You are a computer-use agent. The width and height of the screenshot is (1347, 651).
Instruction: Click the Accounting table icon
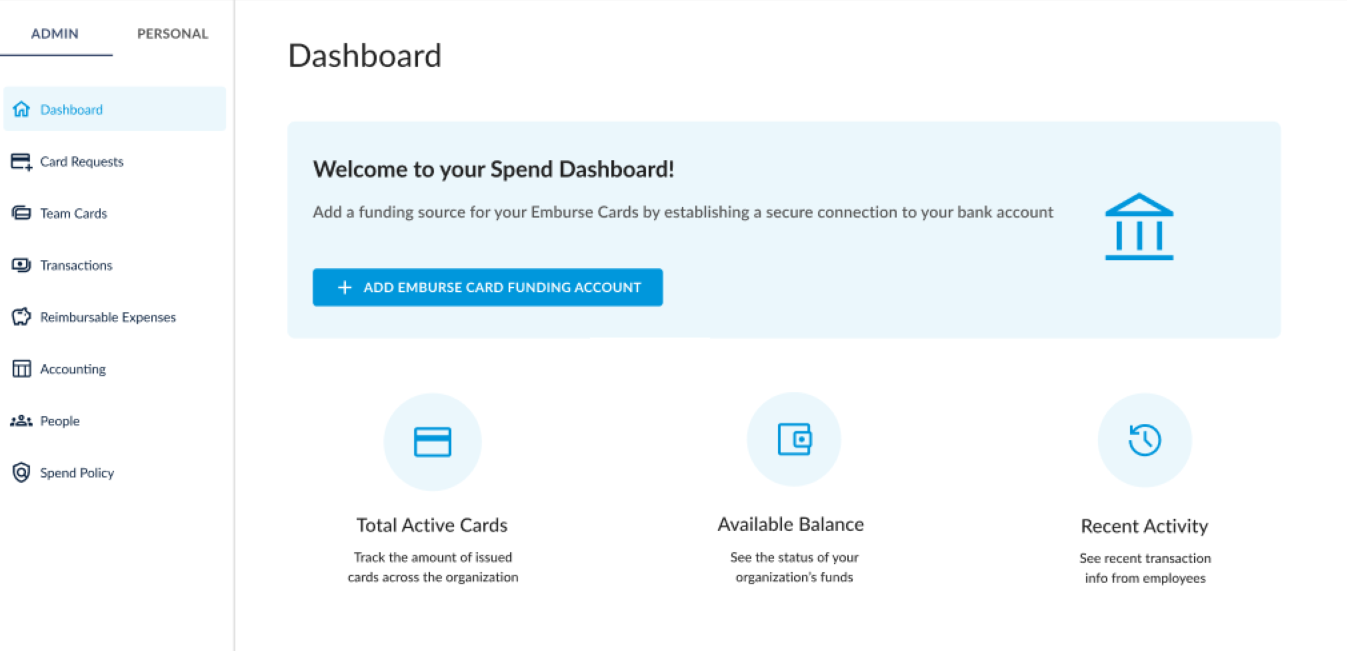(x=21, y=370)
